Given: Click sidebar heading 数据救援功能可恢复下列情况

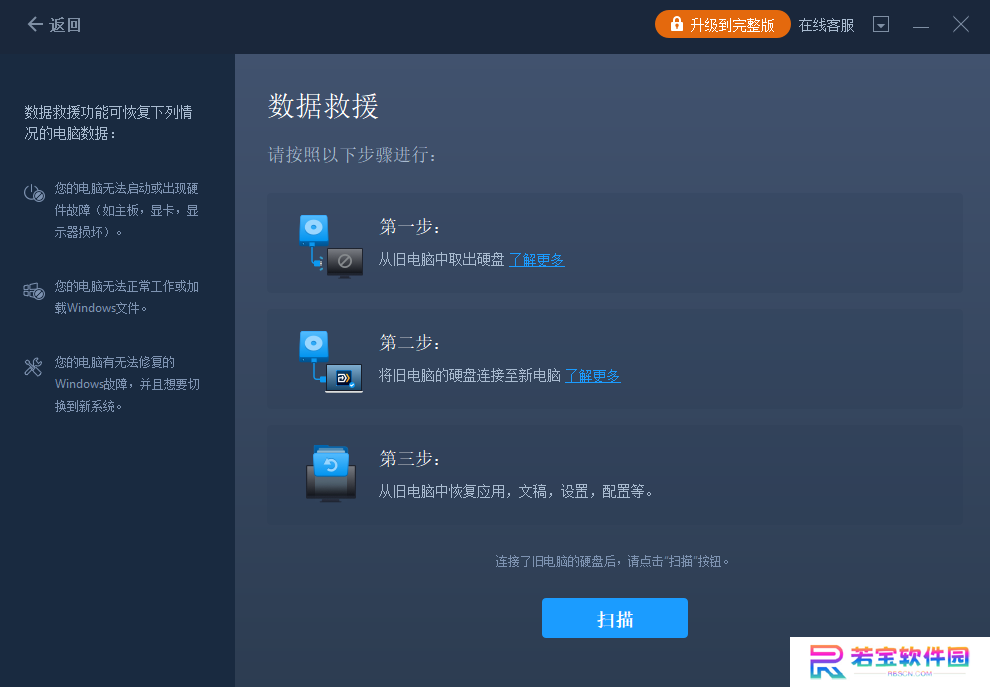Looking at the screenshot, I should pyautogui.click(x=108, y=122).
